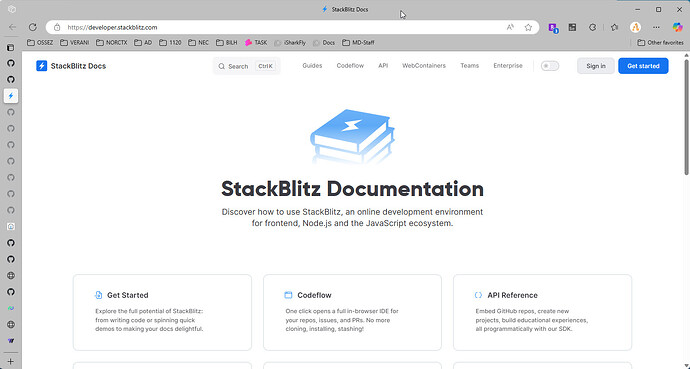Screen dimensions: 690x369
Task: Click the Sign in button
Action: (596, 66)
